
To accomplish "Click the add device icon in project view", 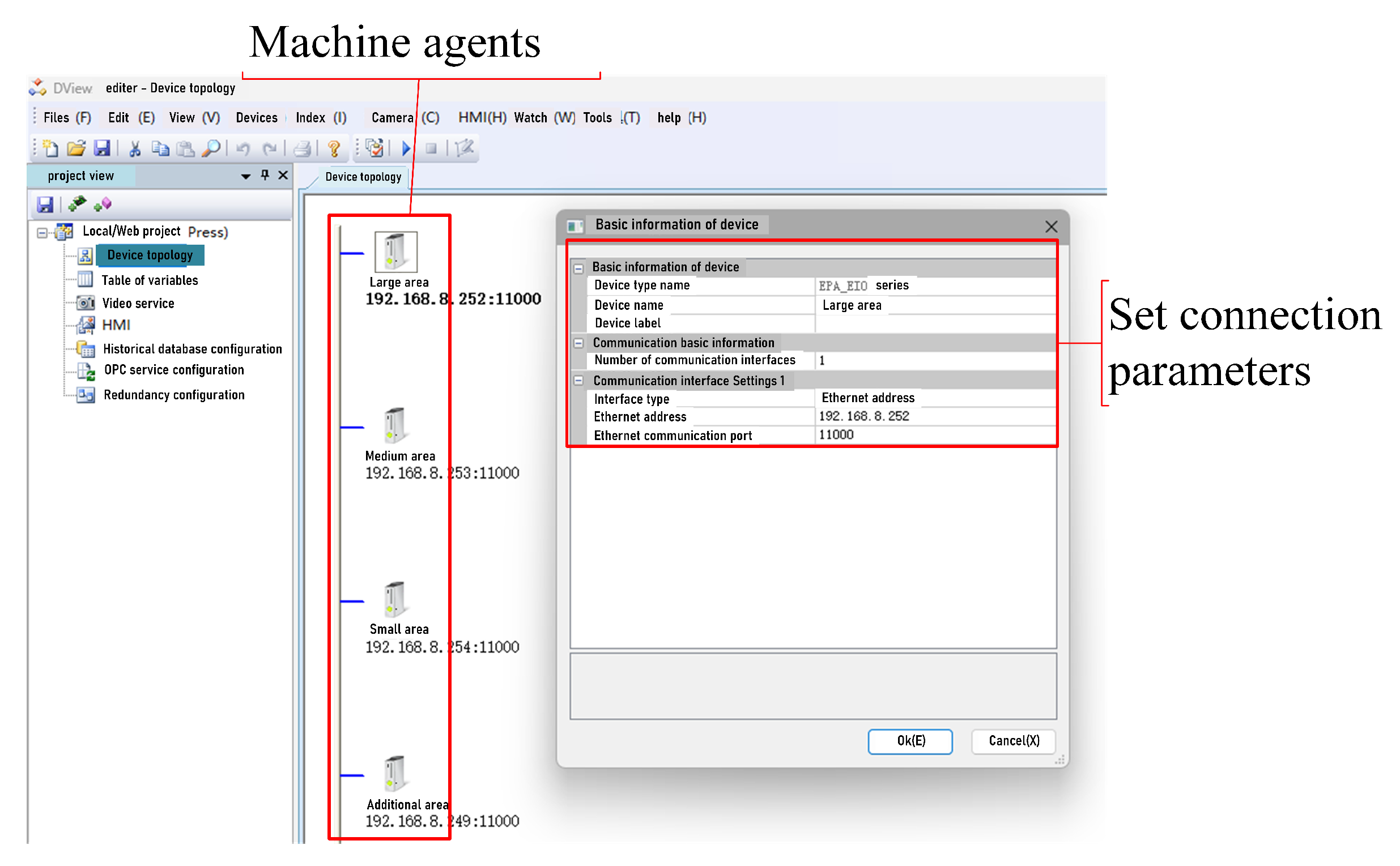I will (x=76, y=204).
